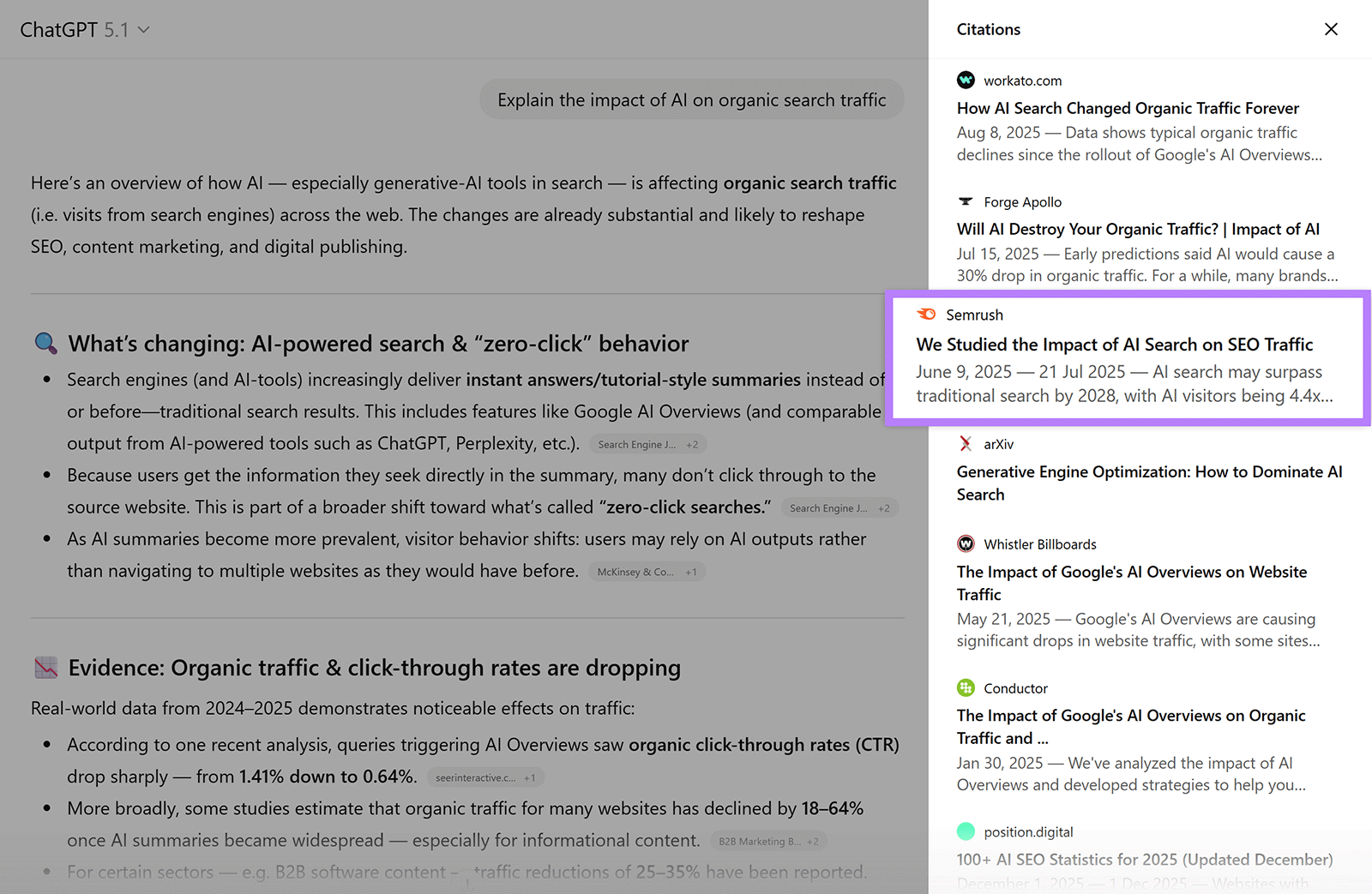Viewport: 1372px width, 894px height.
Task: Select the Conductor icon
Action: click(x=966, y=687)
